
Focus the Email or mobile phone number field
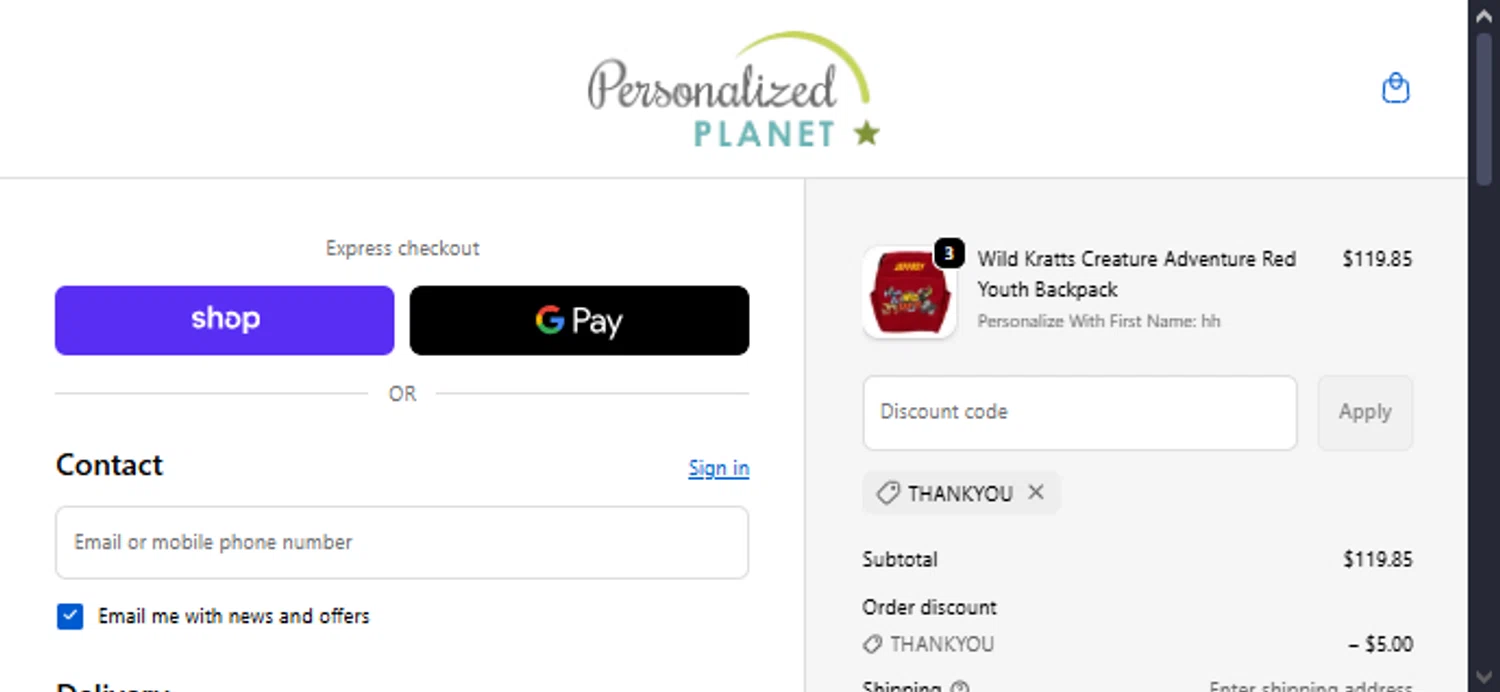click(401, 542)
